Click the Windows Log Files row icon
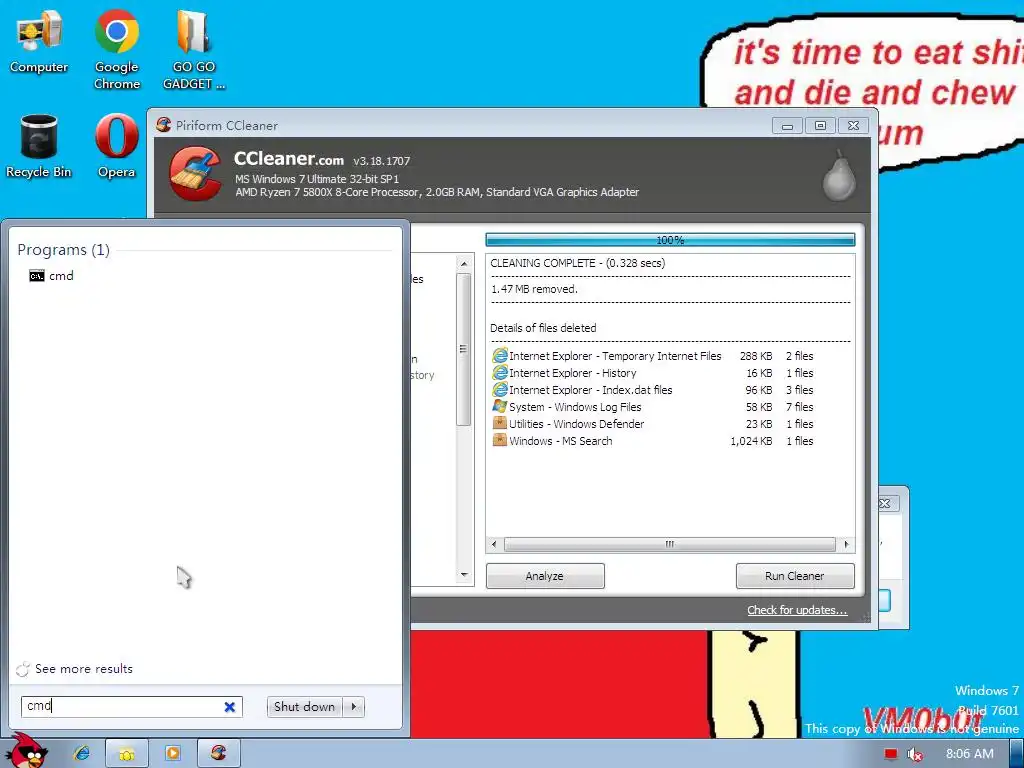The width and height of the screenshot is (1024, 768). [500, 406]
